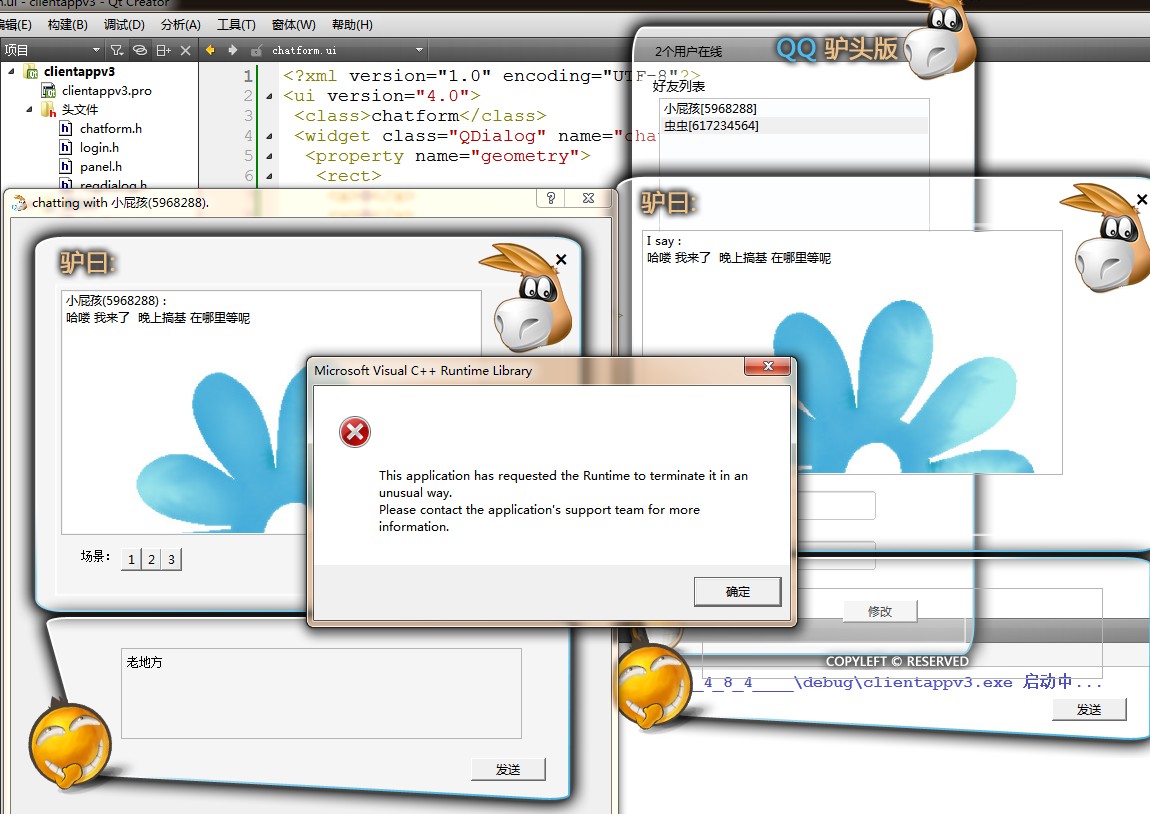
Task: Click the message box containing 老地方
Action: pos(321,693)
